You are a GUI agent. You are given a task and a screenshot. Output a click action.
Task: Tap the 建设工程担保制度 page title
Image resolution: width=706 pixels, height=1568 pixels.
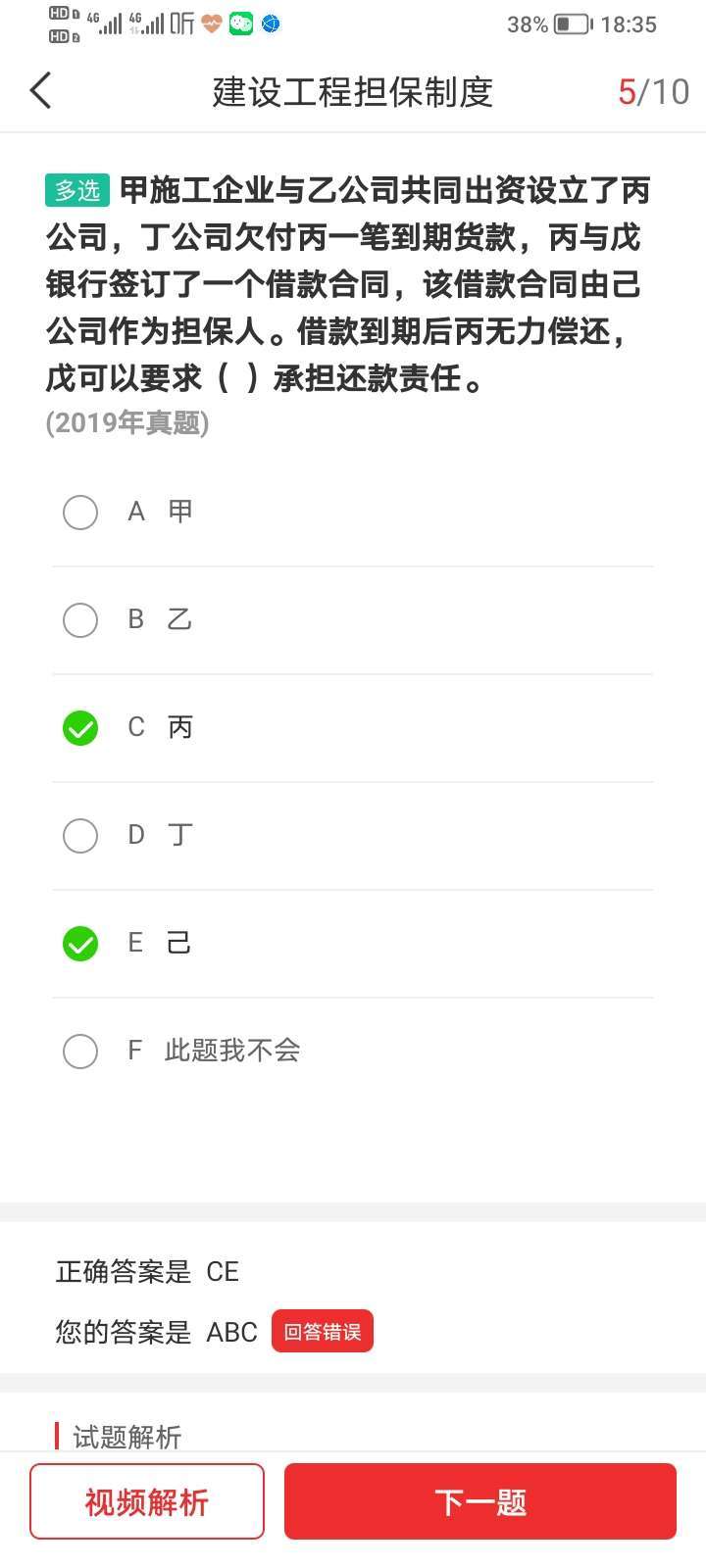[353, 92]
